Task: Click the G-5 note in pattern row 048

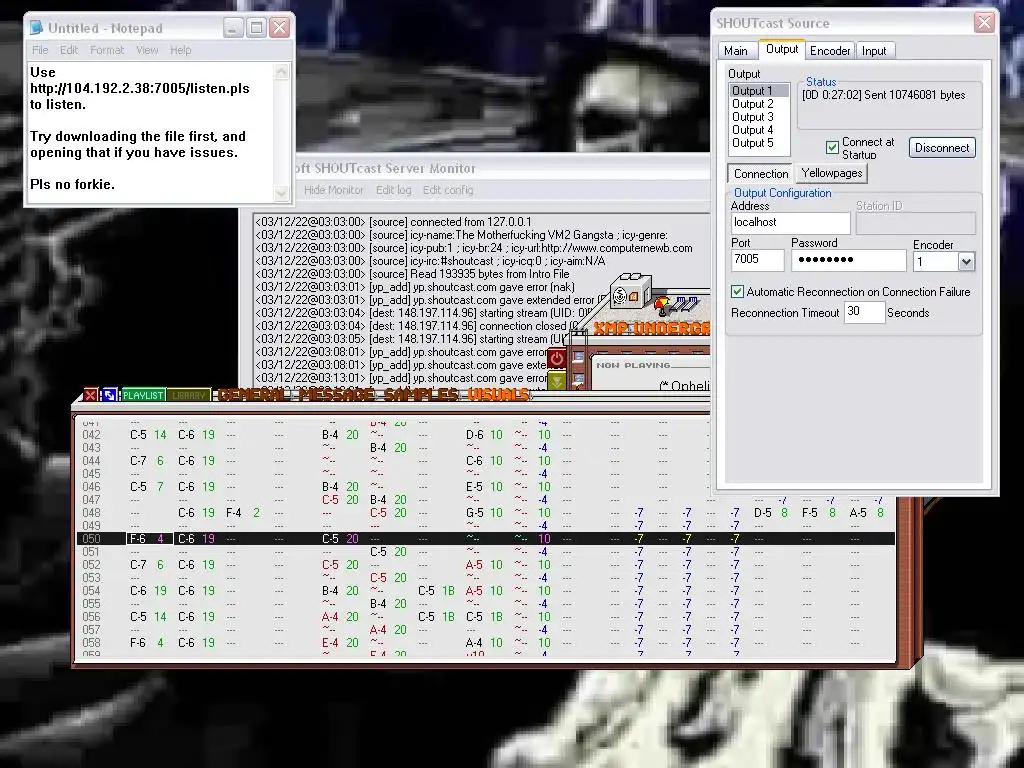Action: click(x=475, y=513)
